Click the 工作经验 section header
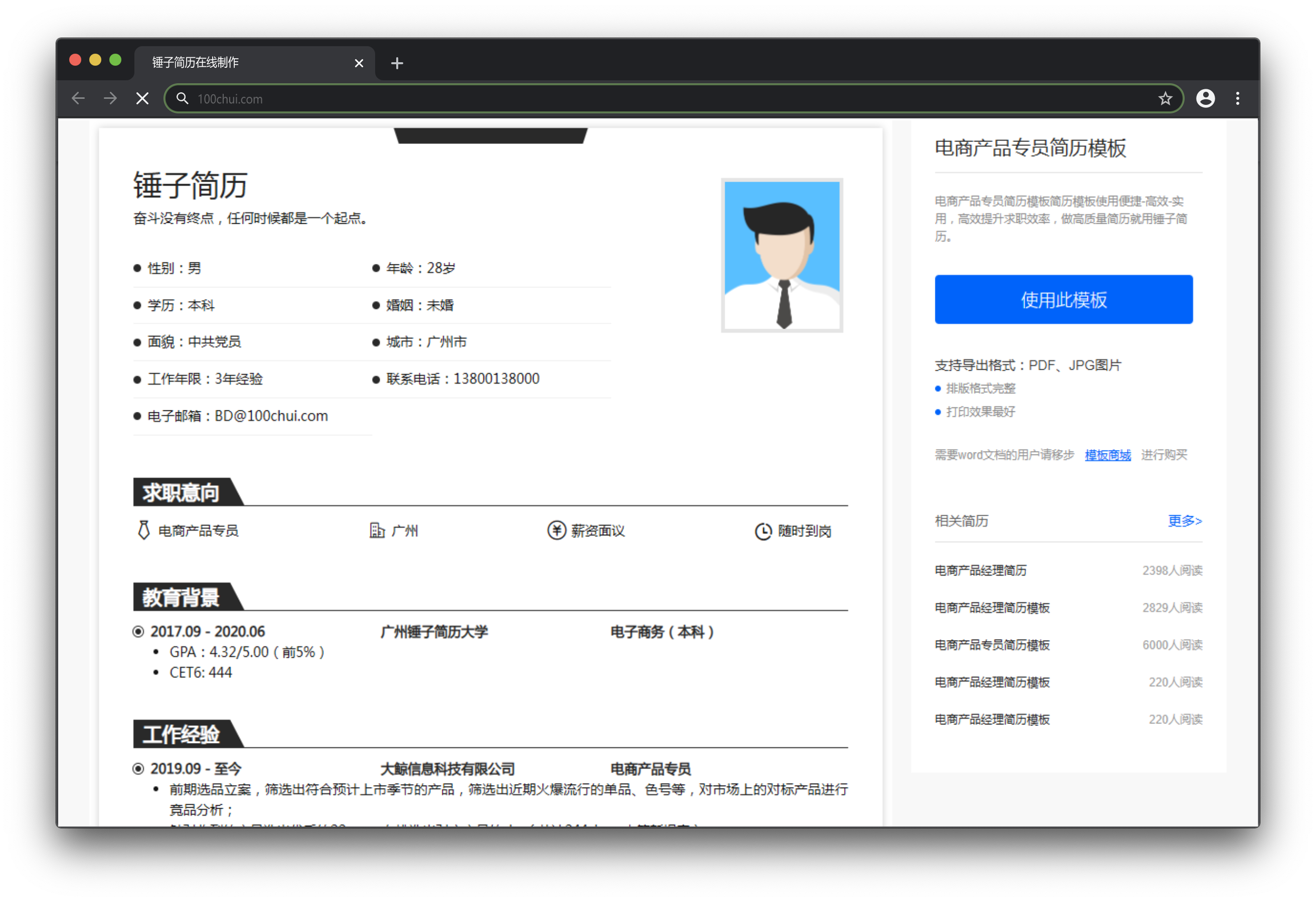 click(x=188, y=734)
